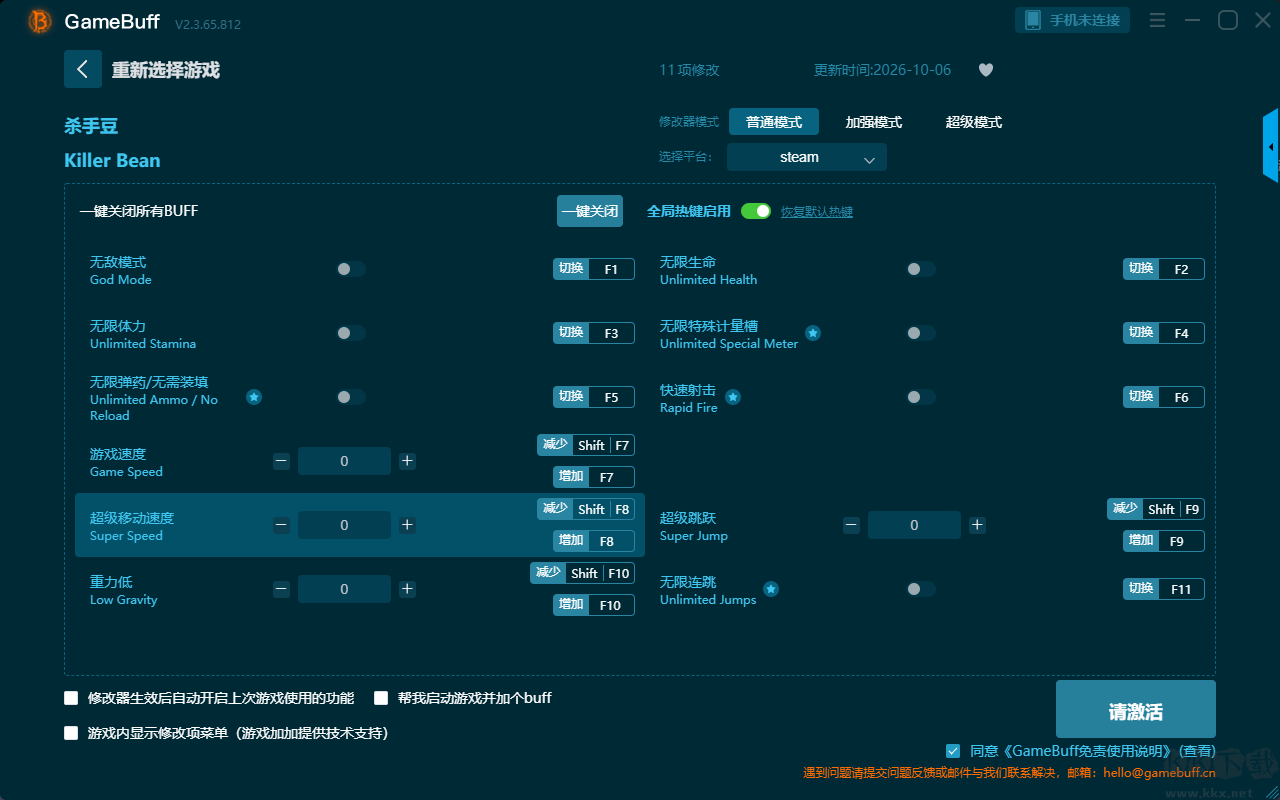Turn off 全局热键启用 green switch
Image resolution: width=1280 pixels, height=800 pixels.
coord(756,211)
